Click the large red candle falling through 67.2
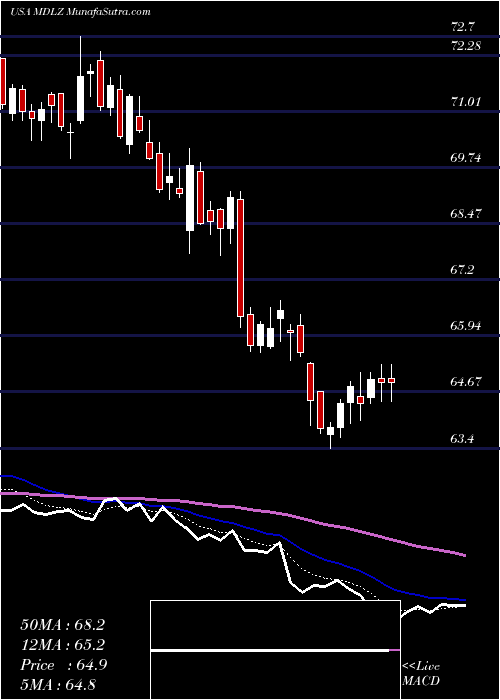500x700 pixels. click(241, 258)
